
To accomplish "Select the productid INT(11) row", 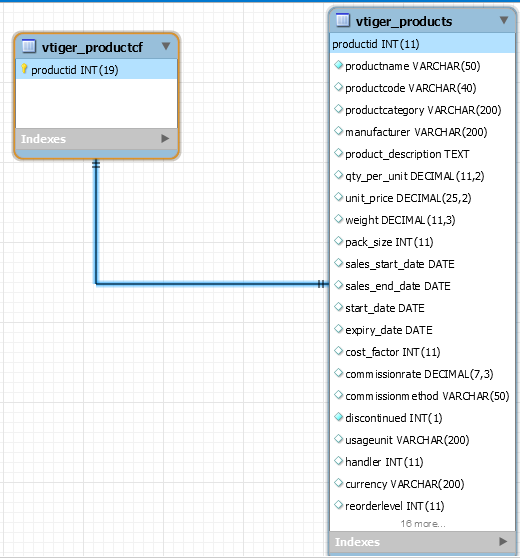I will (422, 44).
